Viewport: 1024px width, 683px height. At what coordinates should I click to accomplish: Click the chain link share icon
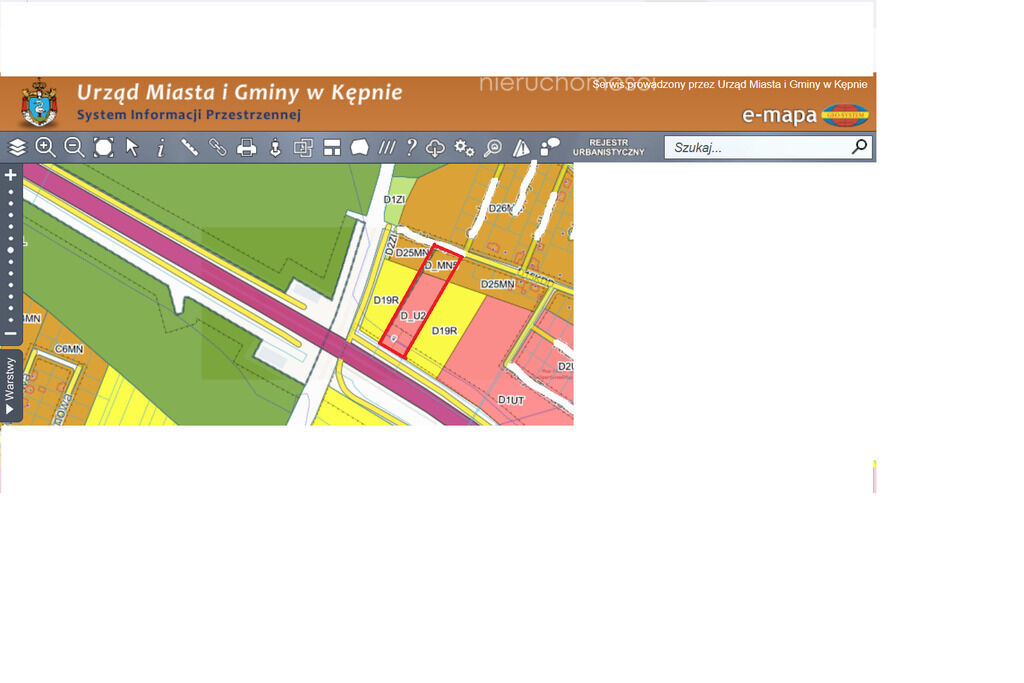(217, 148)
